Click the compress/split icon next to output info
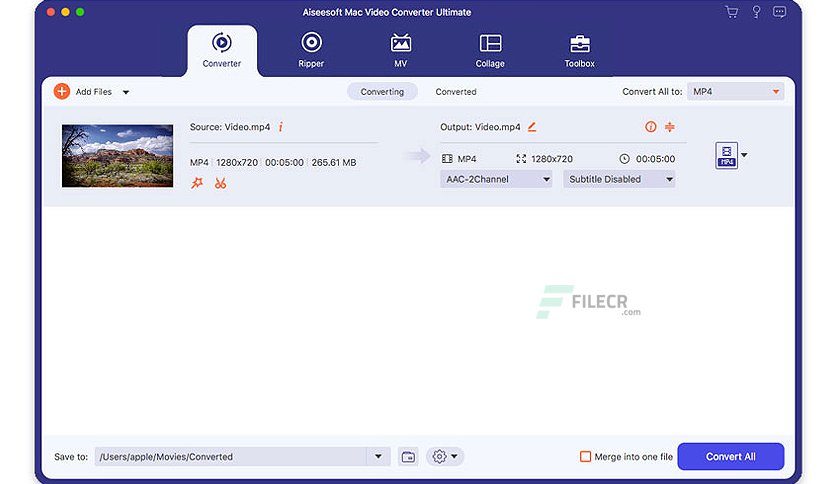 pos(670,126)
